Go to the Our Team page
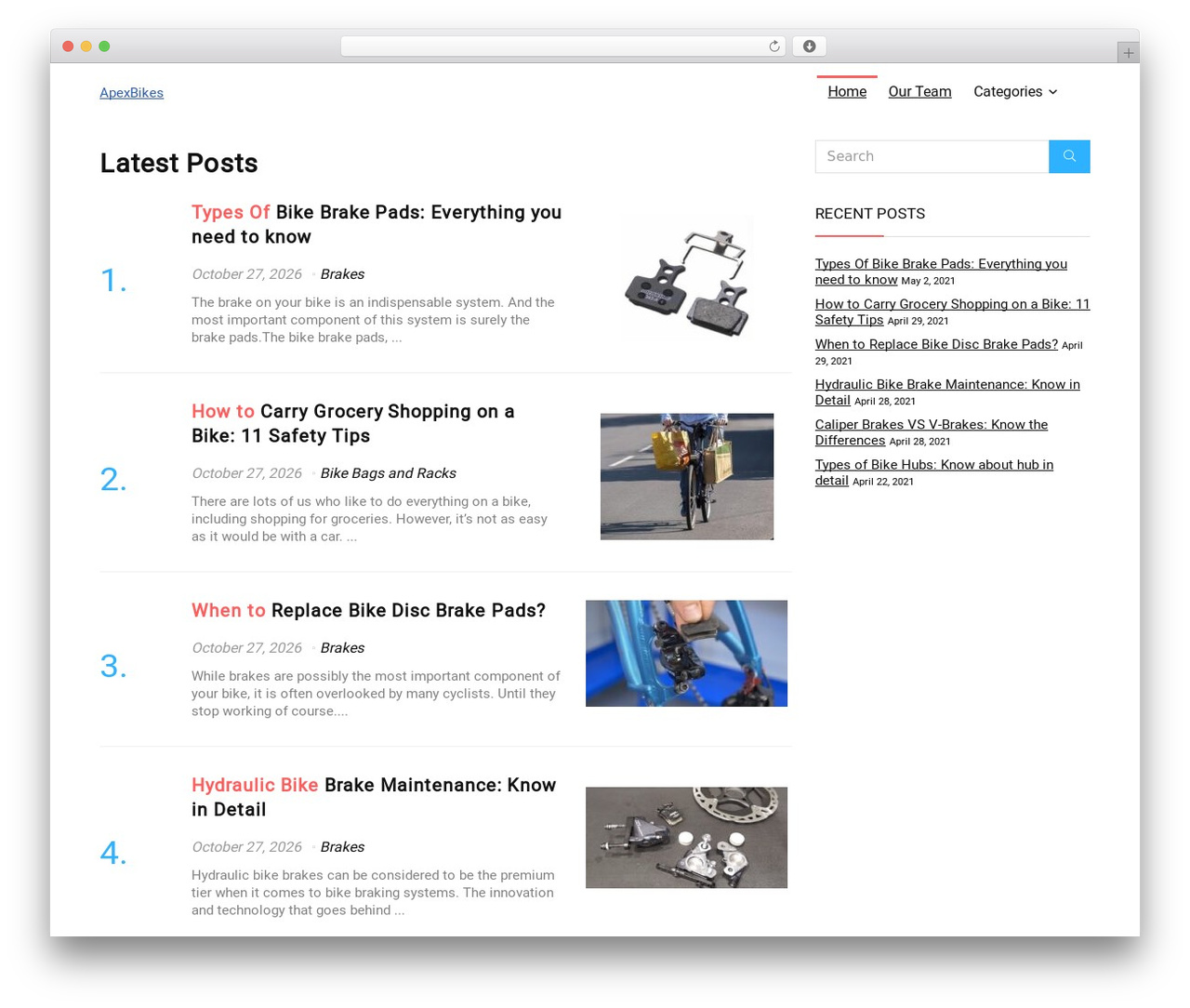This screenshot has width=1190, height=1008. pyautogui.click(x=919, y=91)
